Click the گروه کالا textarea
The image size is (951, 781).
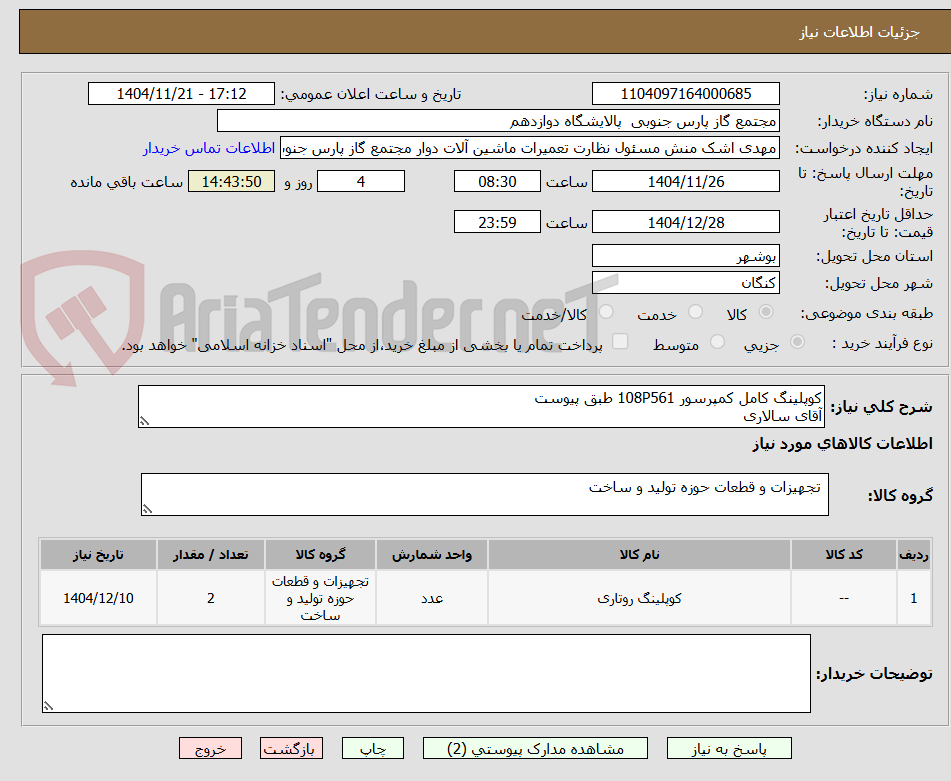(485, 494)
